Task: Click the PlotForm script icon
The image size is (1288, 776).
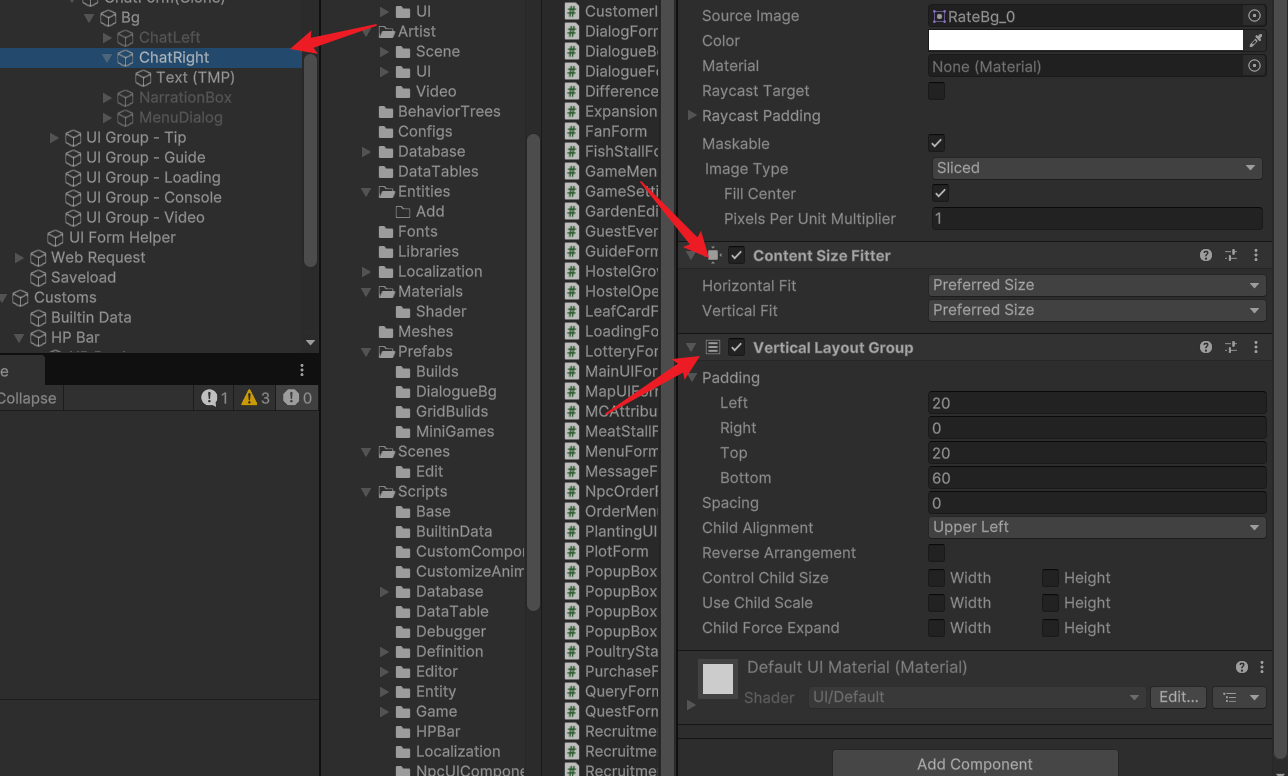Action: click(x=572, y=552)
